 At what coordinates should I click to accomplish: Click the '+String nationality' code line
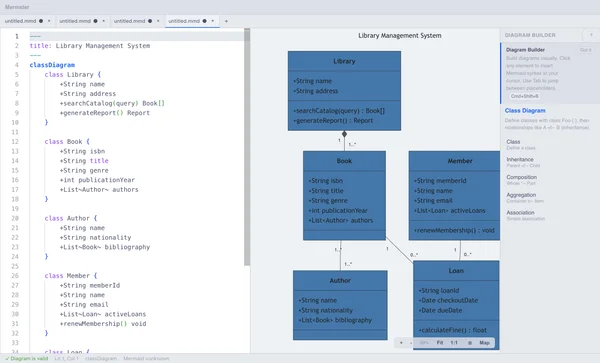point(95,238)
